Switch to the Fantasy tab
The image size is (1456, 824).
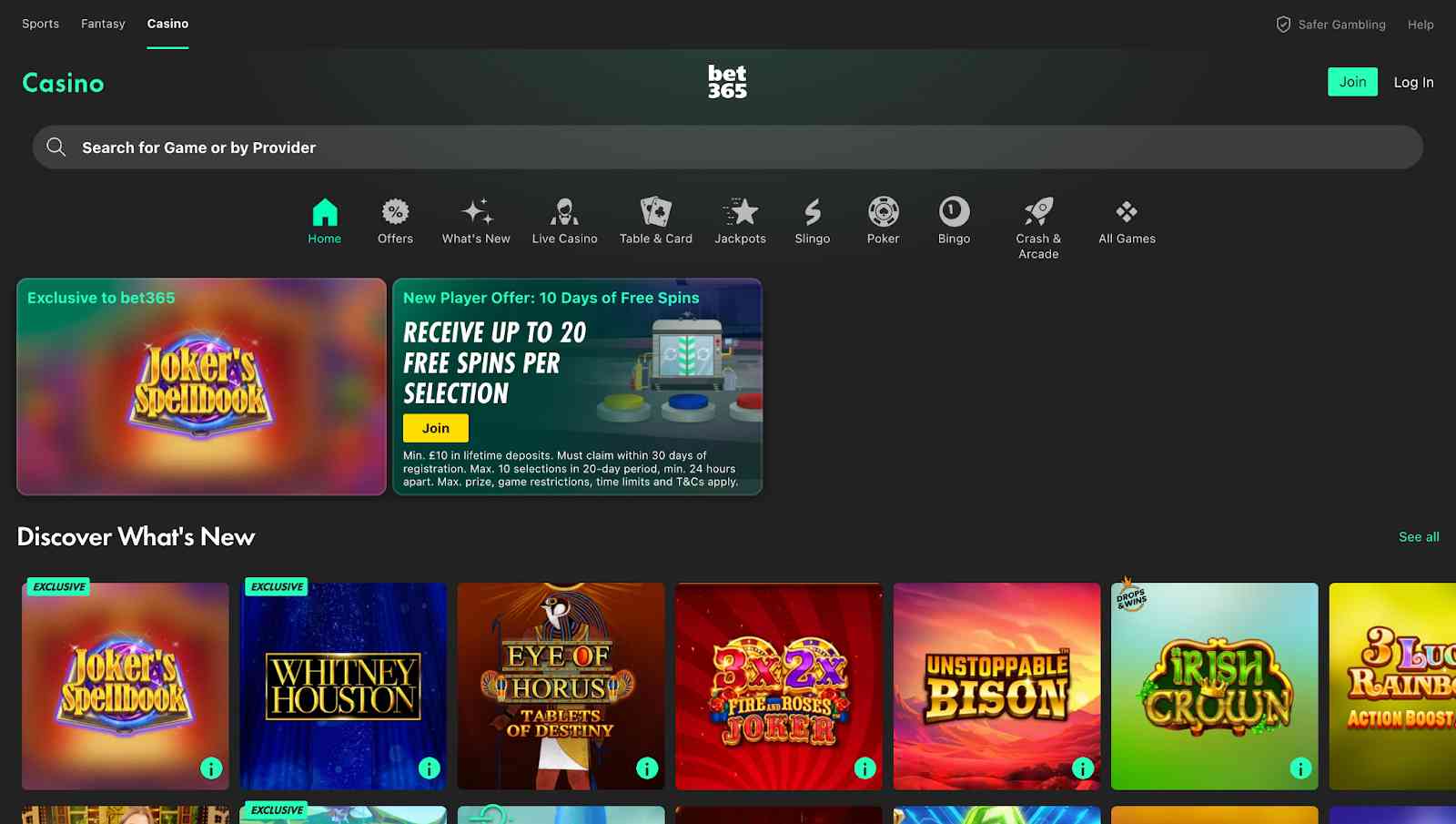[103, 24]
